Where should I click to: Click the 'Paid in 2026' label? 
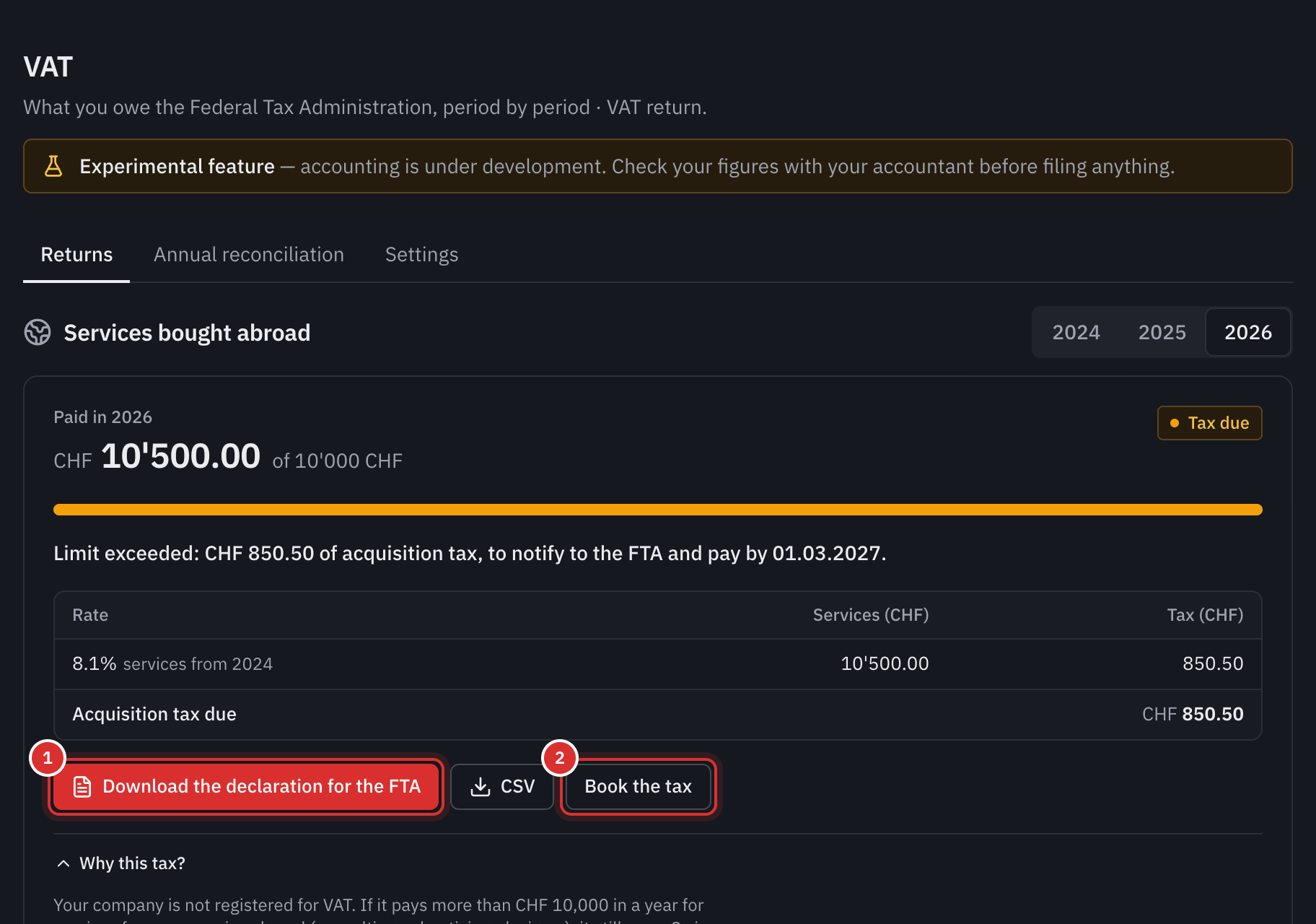coord(102,417)
